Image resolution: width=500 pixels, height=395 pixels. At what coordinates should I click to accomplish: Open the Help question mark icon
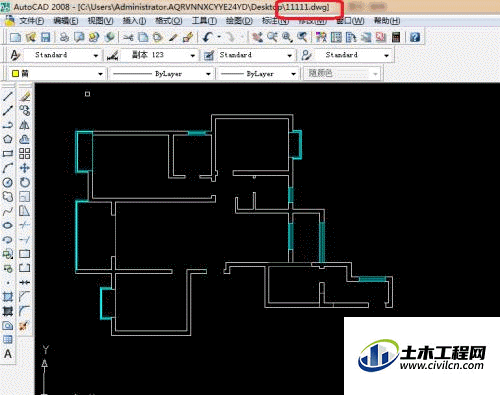[415, 37]
